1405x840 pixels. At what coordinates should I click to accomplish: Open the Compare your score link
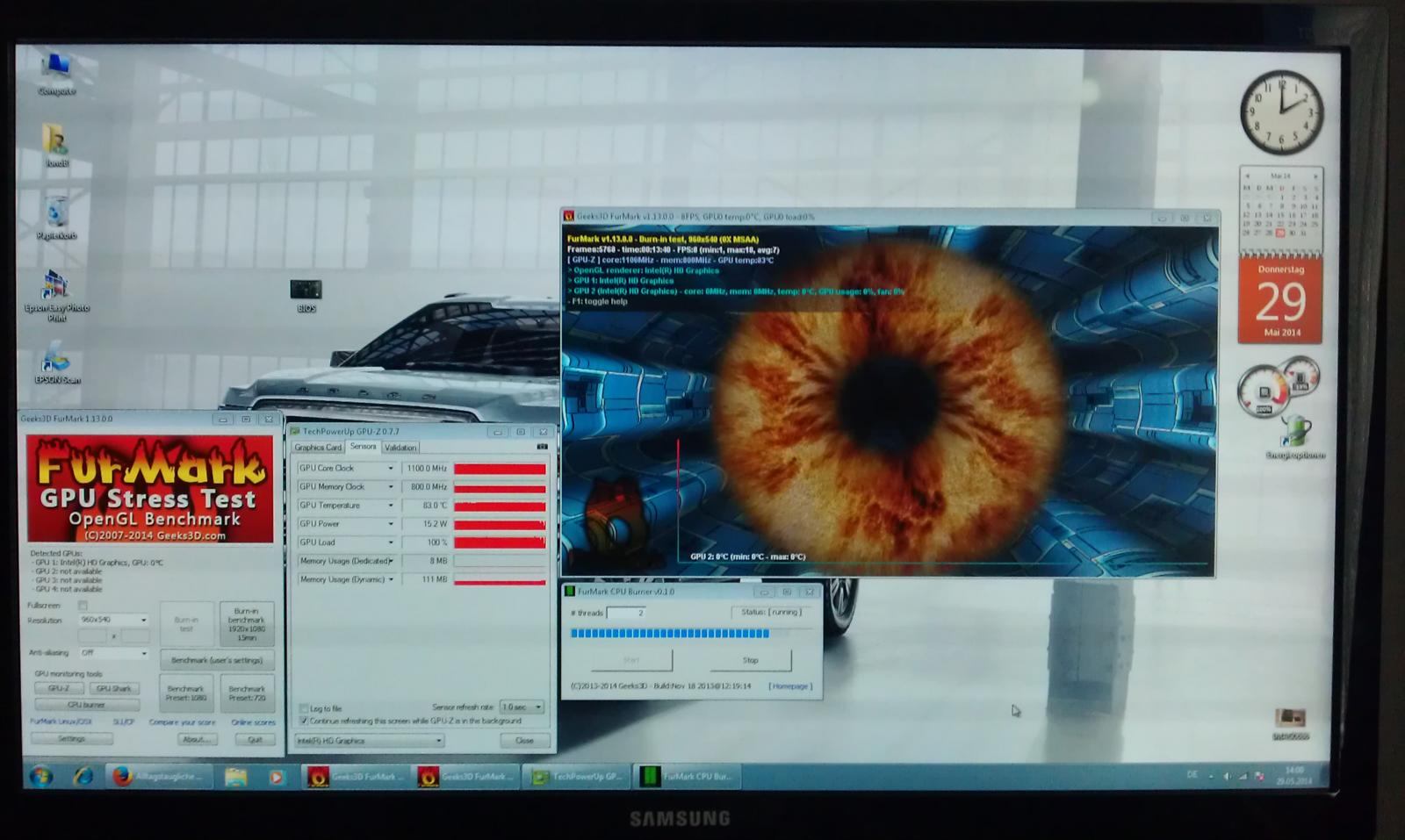182,722
